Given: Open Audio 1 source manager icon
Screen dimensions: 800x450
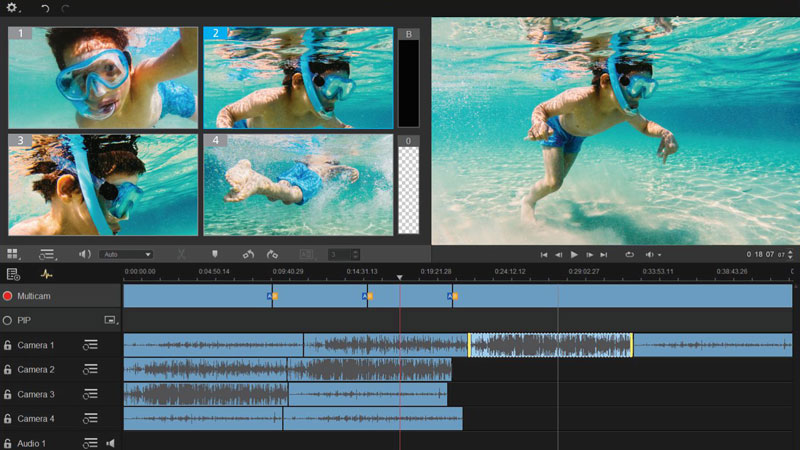Looking at the screenshot, I should 90,443.
